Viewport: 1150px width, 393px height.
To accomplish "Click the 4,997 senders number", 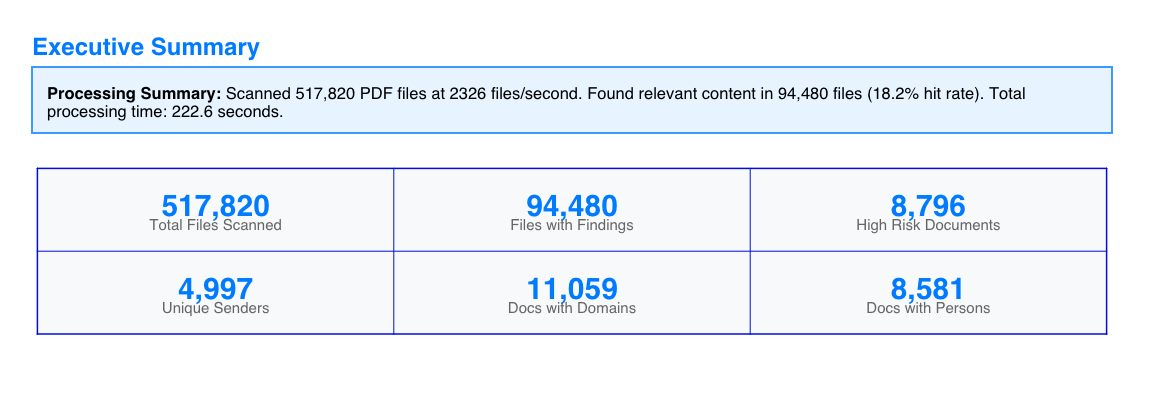I will click(x=216, y=289).
